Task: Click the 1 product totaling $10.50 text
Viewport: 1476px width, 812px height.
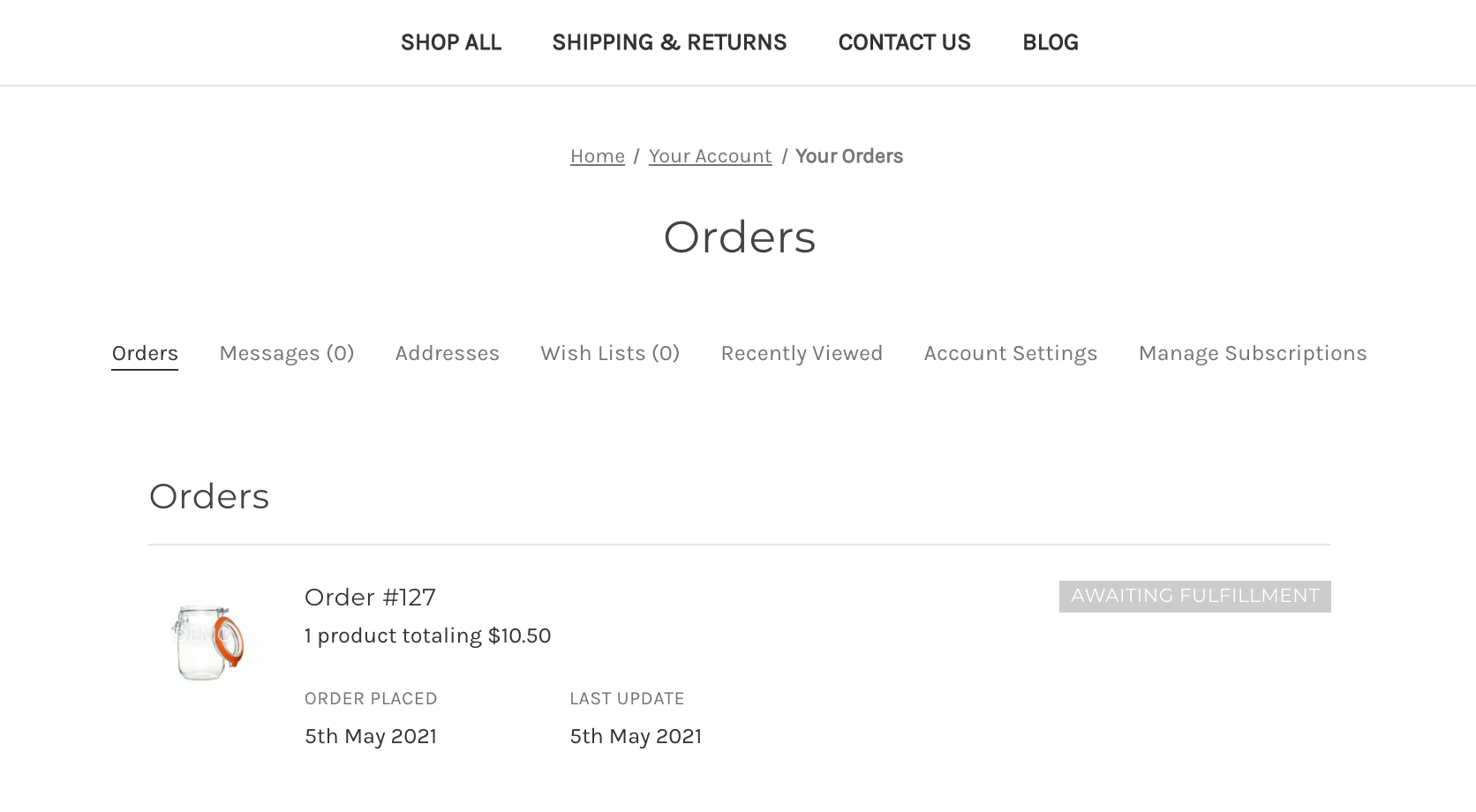Action: coord(427,635)
